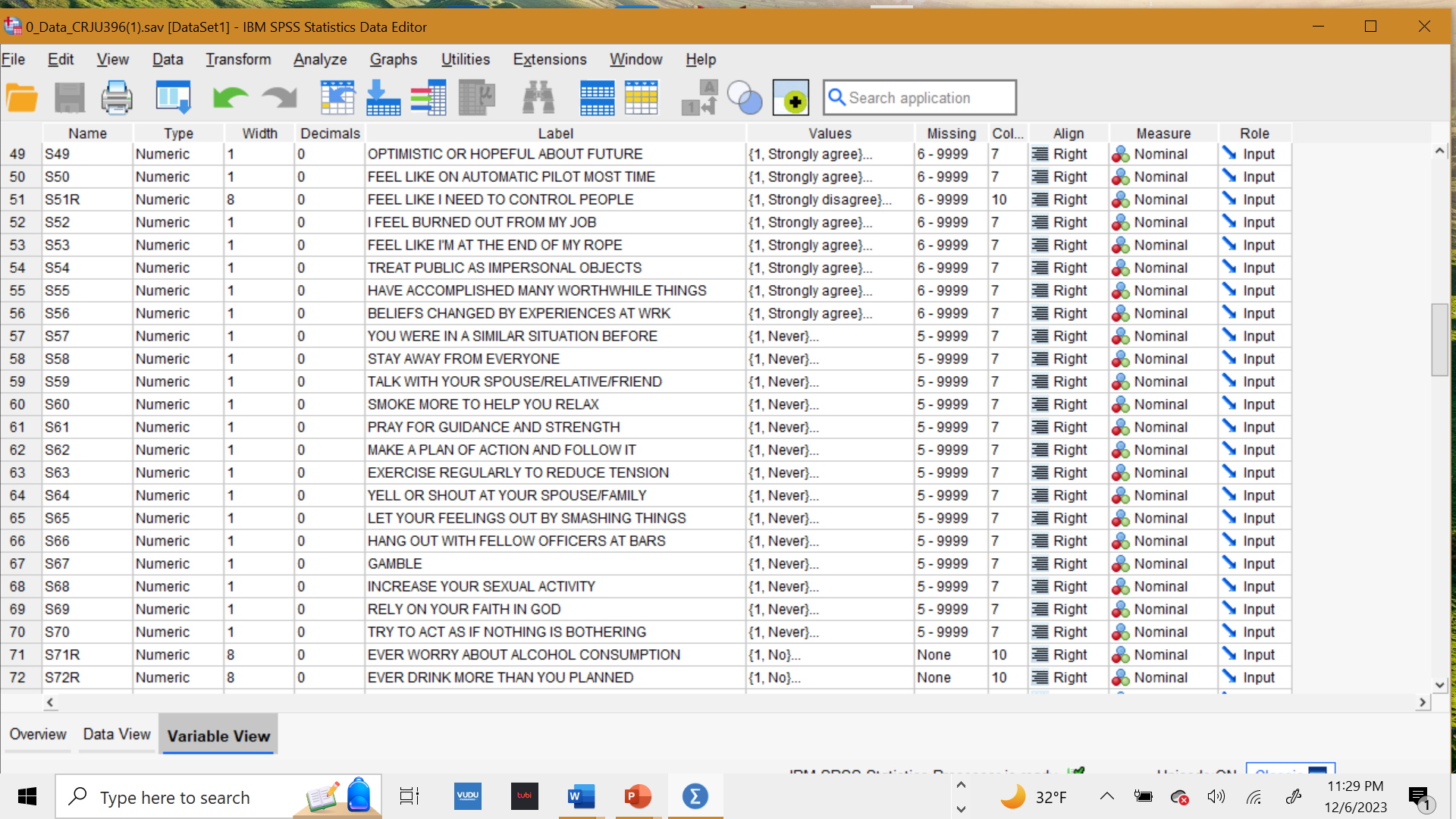Select the Variable View tab
This screenshot has width=1456, height=819.
pos(218,736)
